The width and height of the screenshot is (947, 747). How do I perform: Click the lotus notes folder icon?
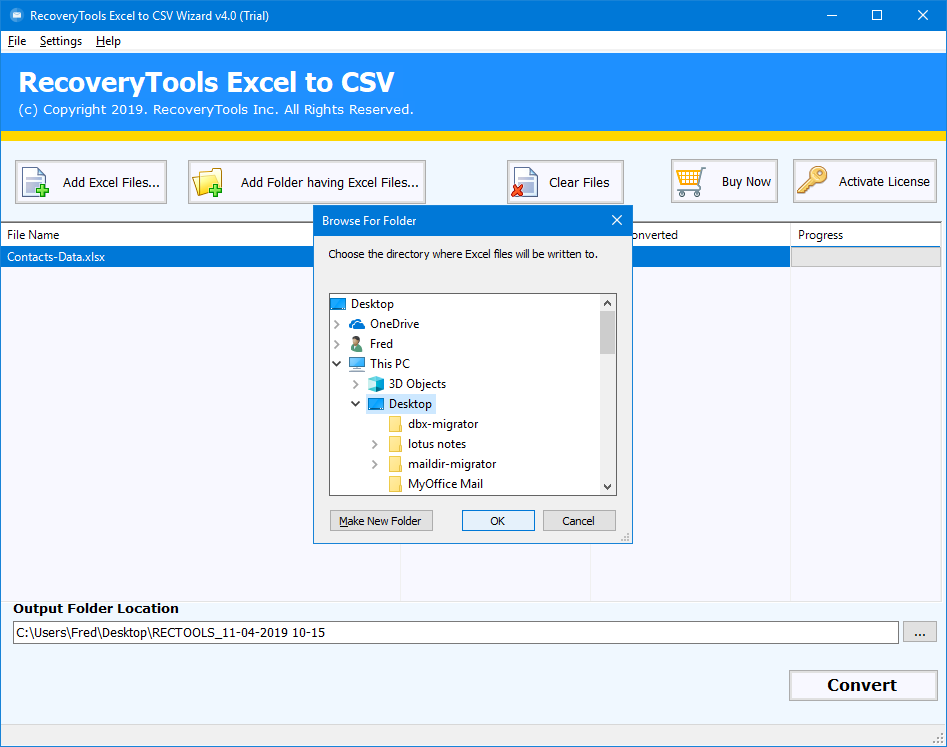395,444
